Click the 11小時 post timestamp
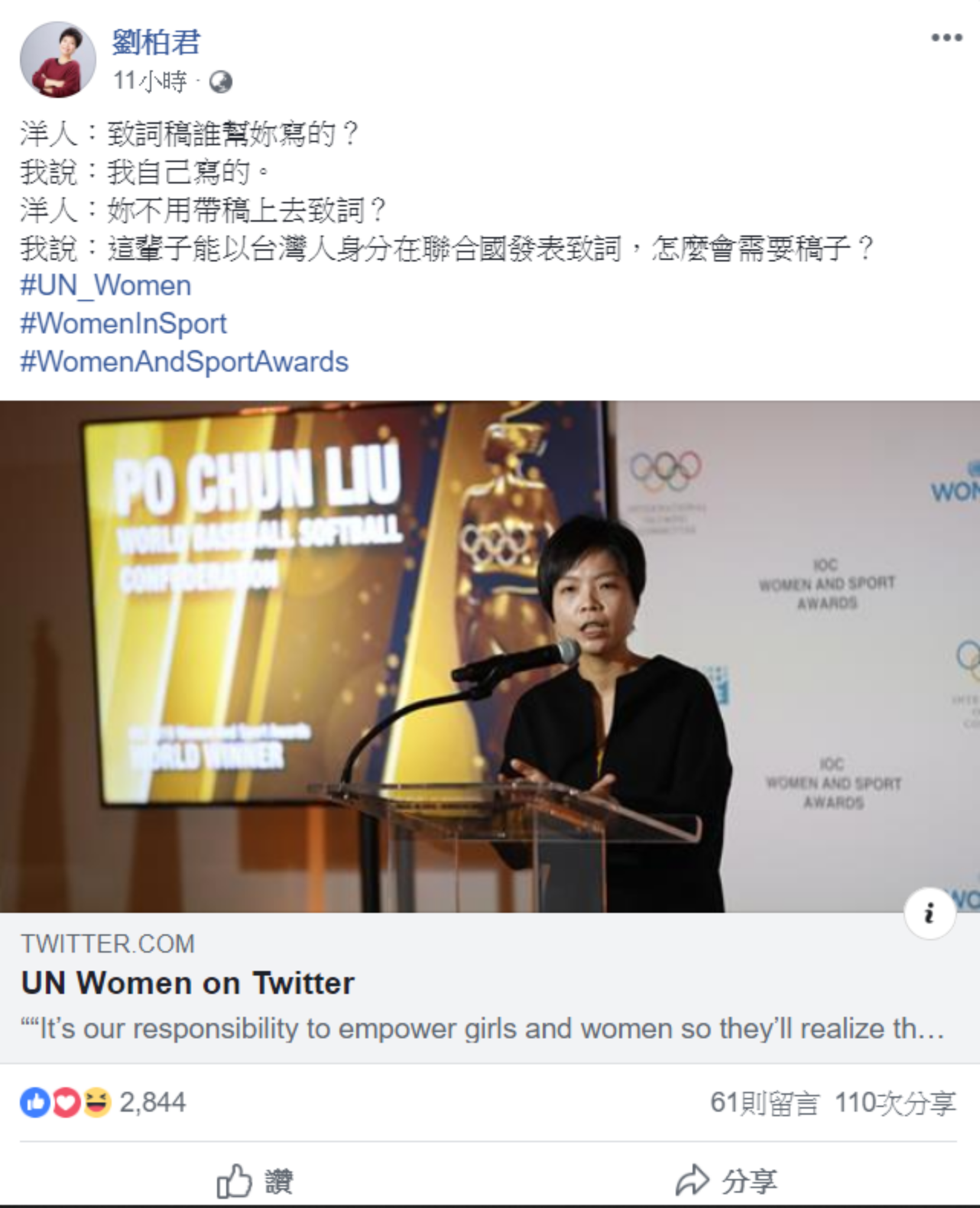The image size is (980, 1208). (150, 81)
